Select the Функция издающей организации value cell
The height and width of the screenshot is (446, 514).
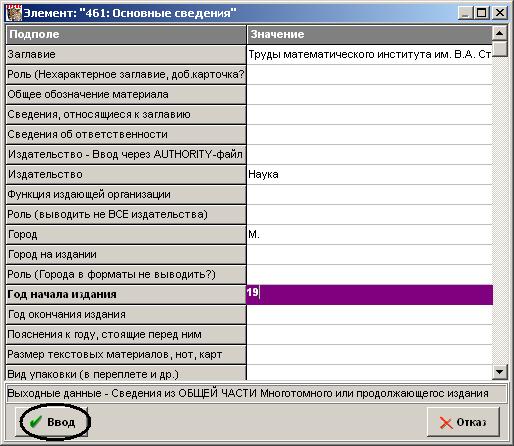(369, 194)
